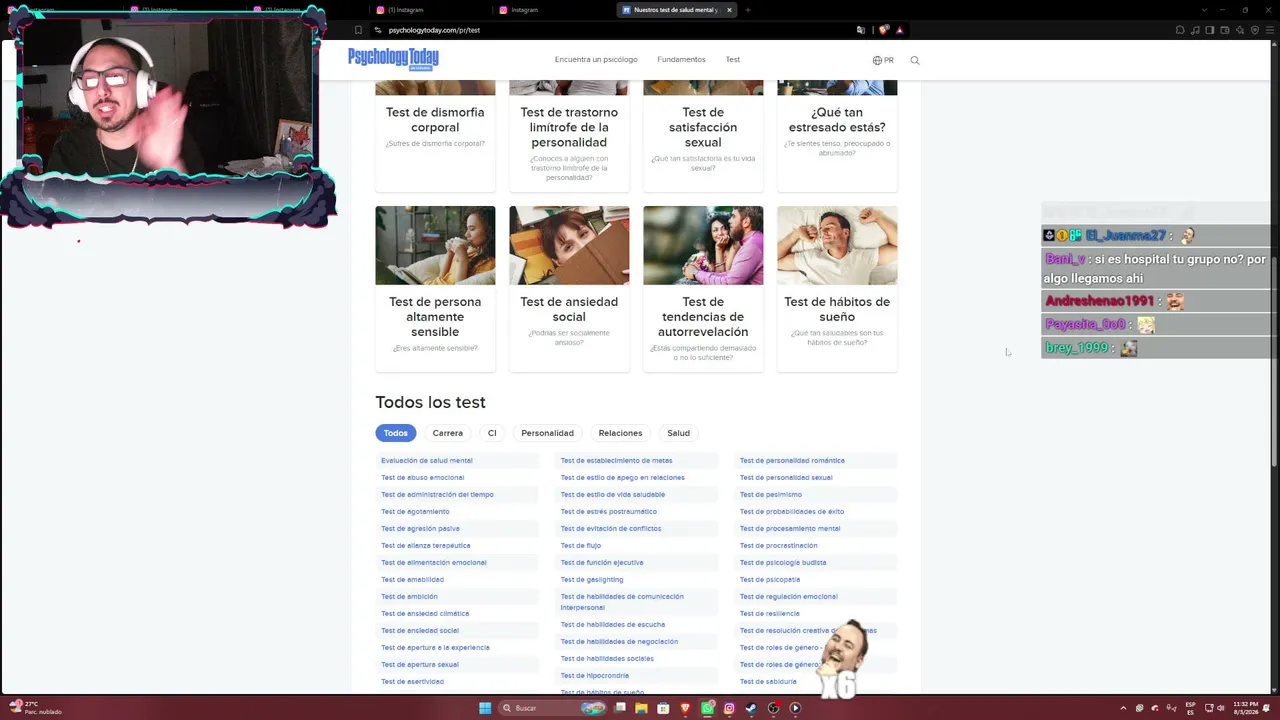Switch to the 'Nuestros test de salud mental' tab
Image resolution: width=1280 pixels, height=720 pixels.
pyautogui.click(x=676, y=10)
